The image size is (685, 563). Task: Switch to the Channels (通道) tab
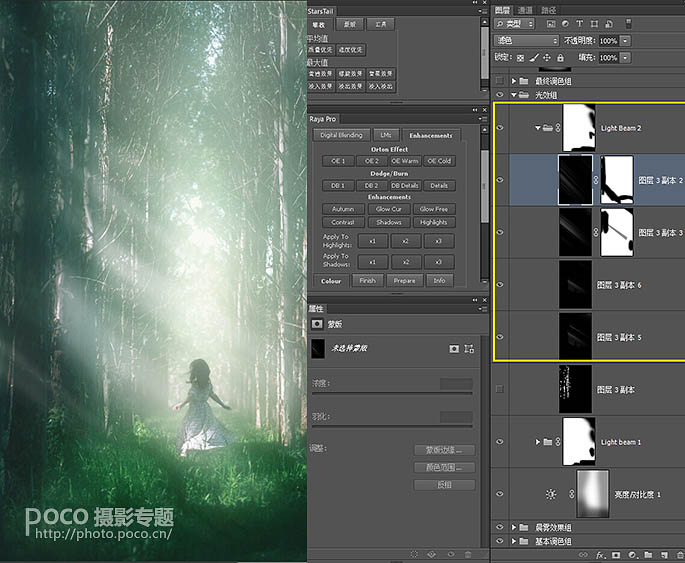(x=526, y=10)
